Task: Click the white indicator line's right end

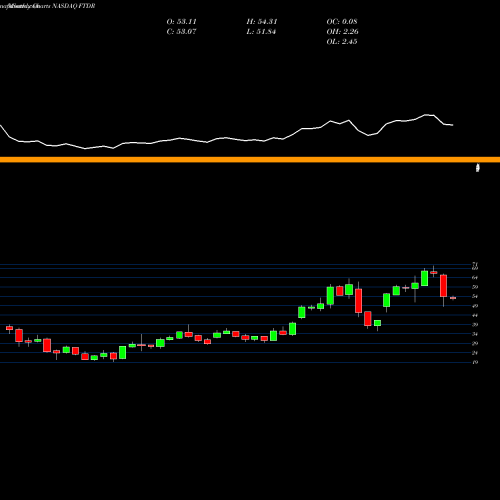Action: point(452,125)
